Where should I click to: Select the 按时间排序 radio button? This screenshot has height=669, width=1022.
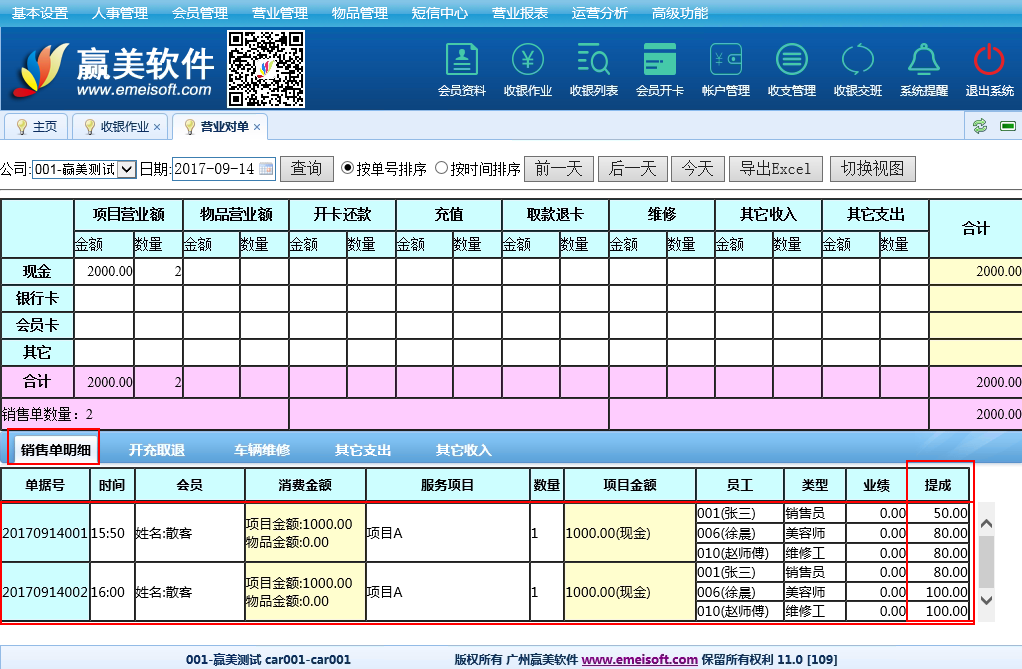pyautogui.click(x=441, y=169)
